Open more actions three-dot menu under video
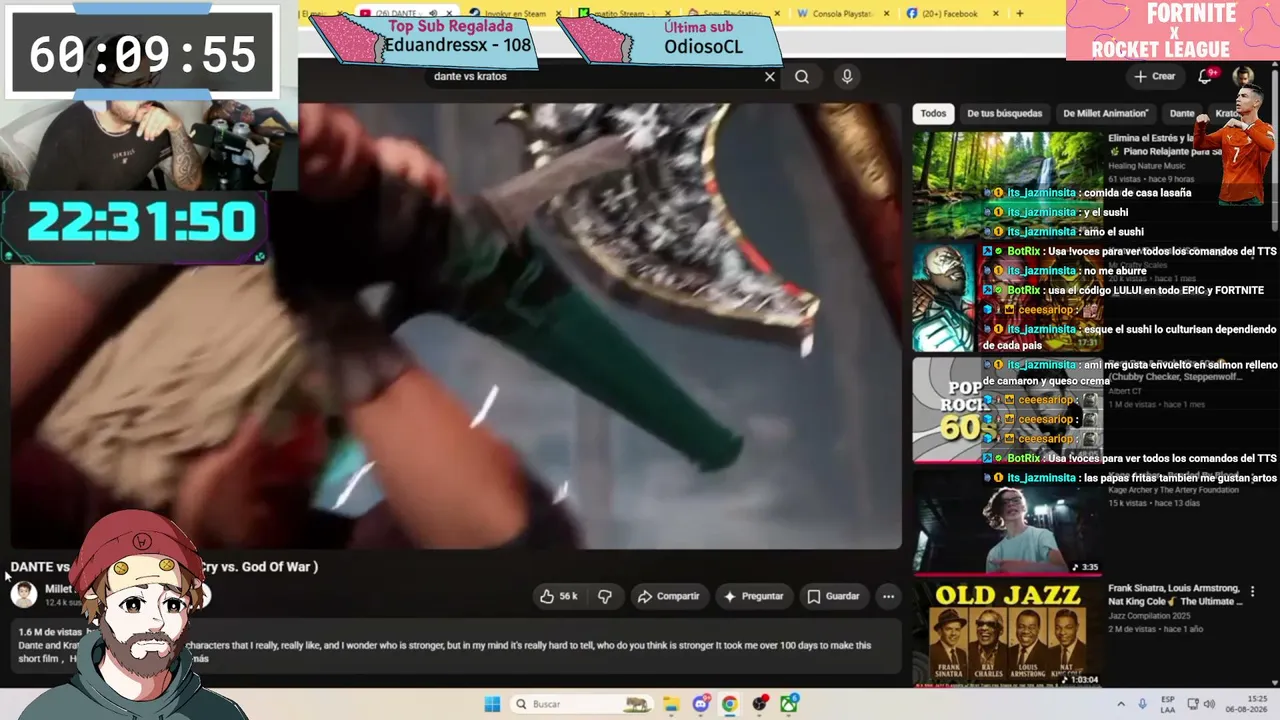The height and width of the screenshot is (720, 1280). tap(888, 596)
